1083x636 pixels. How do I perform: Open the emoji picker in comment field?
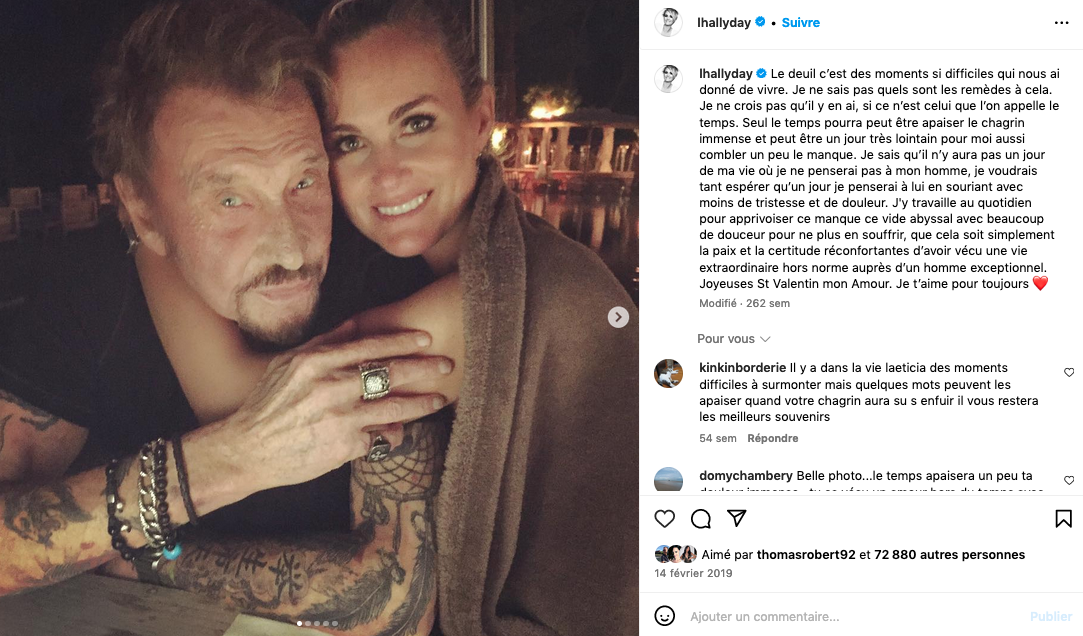(664, 616)
